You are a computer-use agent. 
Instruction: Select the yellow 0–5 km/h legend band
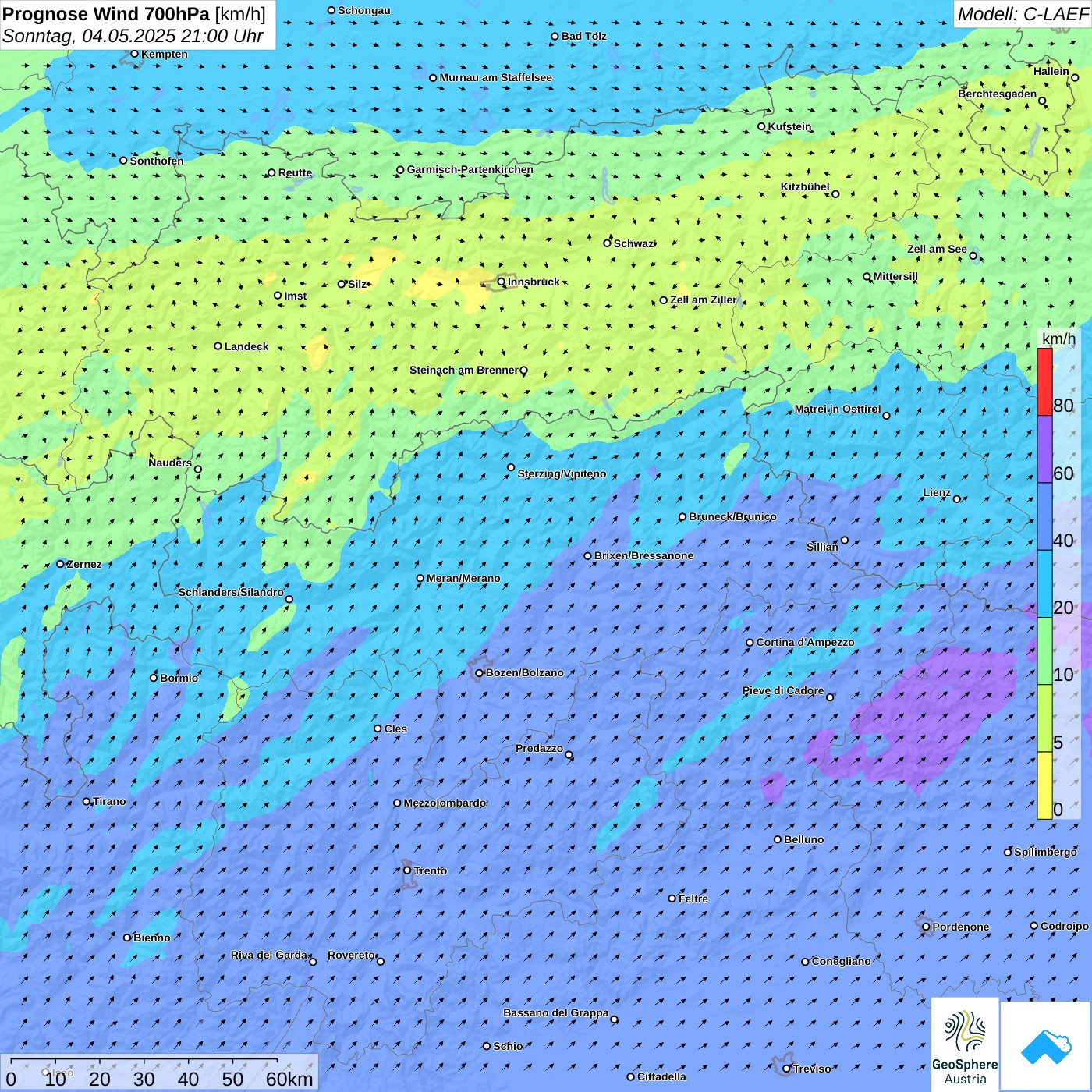point(1044,785)
